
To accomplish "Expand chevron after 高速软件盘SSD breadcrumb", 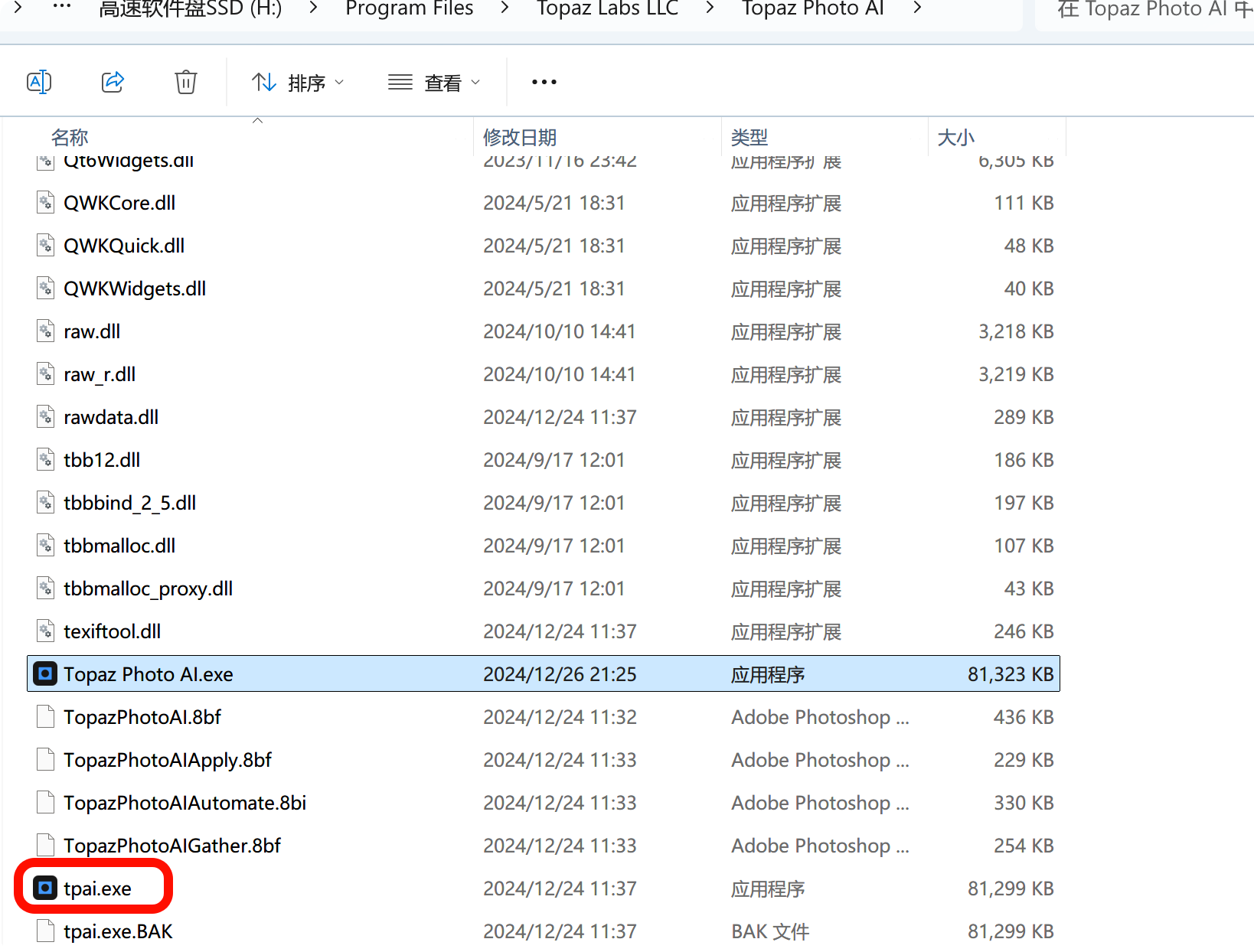I will tap(313, 8).
